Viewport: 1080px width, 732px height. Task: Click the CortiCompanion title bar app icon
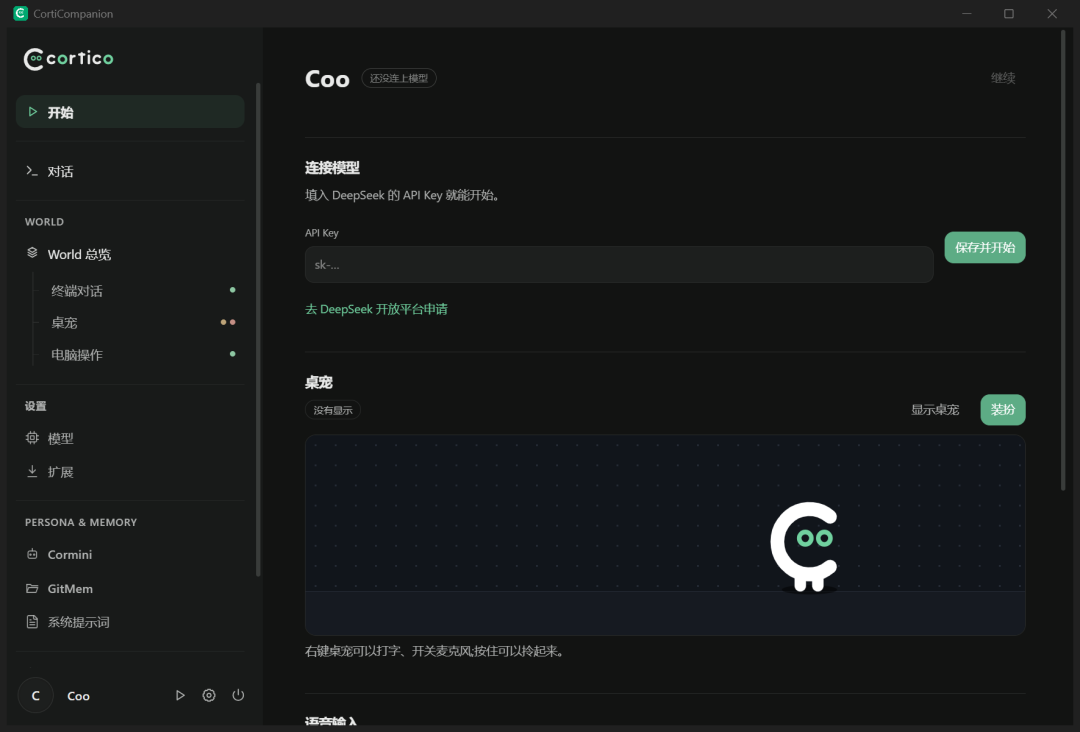[x=21, y=14]
